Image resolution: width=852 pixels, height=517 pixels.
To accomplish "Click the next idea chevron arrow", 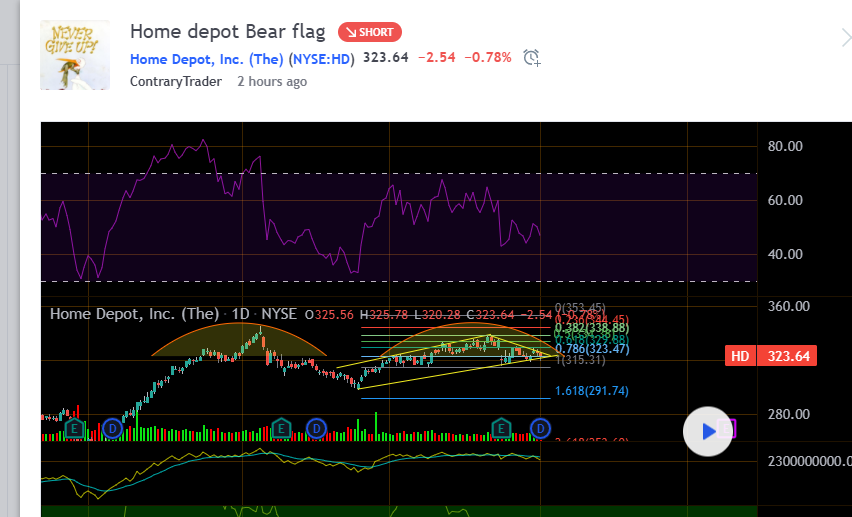I will click(x=845, y=38).
